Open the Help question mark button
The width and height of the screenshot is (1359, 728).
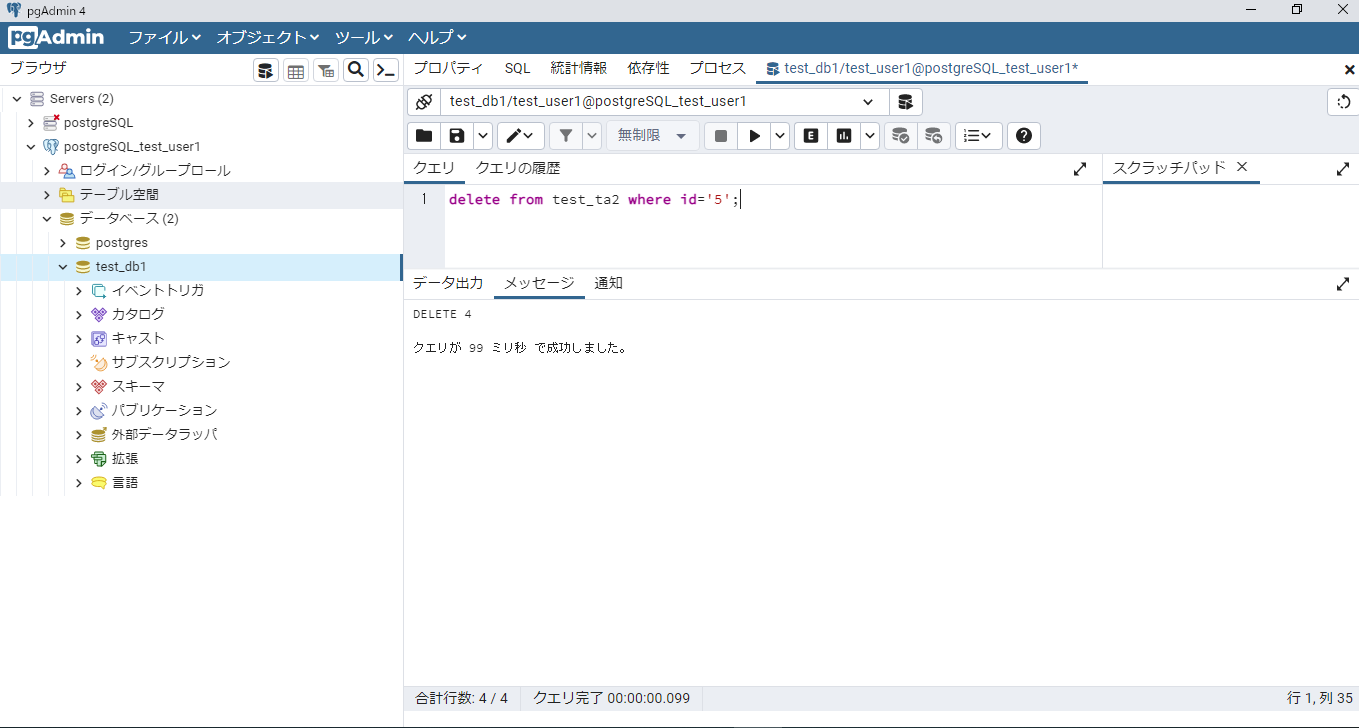tap(1024, 136)
